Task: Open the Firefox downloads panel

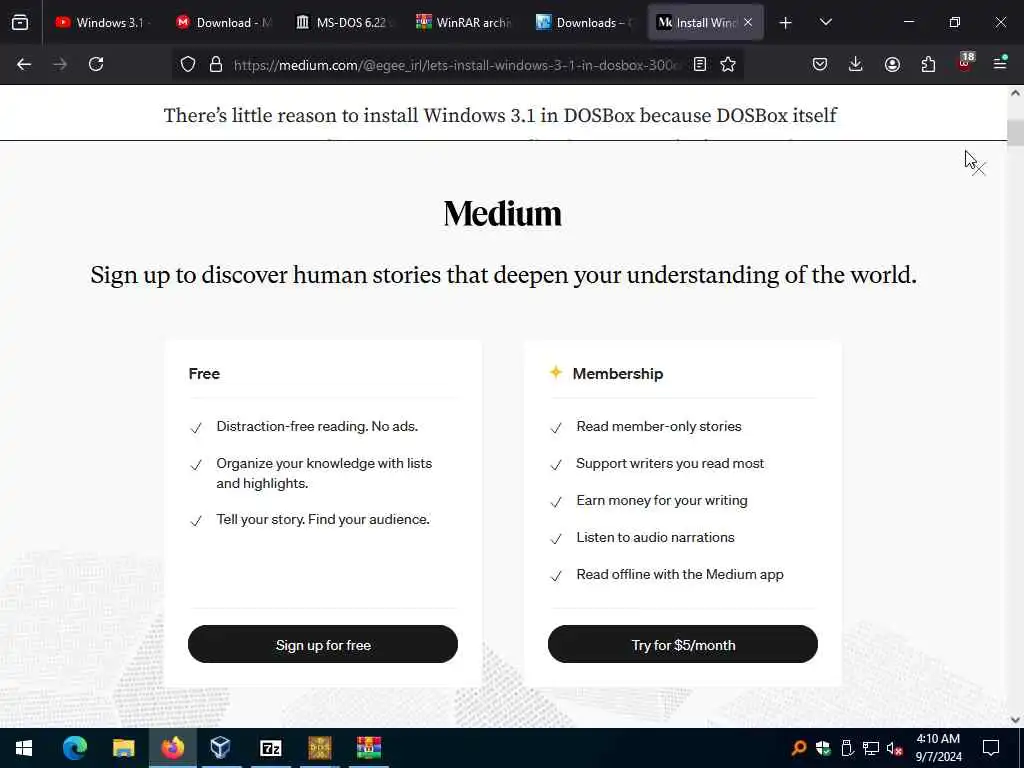Action: click(856, 64)
